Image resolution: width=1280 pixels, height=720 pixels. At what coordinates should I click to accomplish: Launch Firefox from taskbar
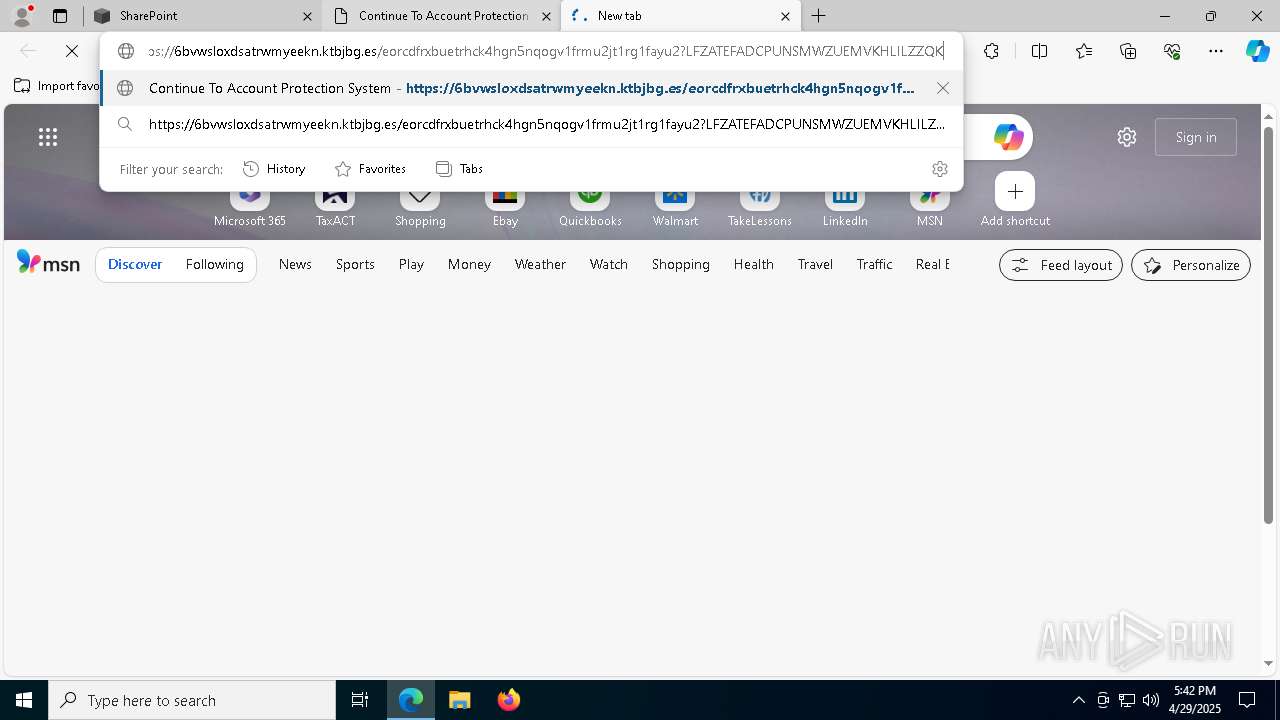click(508, 700)
